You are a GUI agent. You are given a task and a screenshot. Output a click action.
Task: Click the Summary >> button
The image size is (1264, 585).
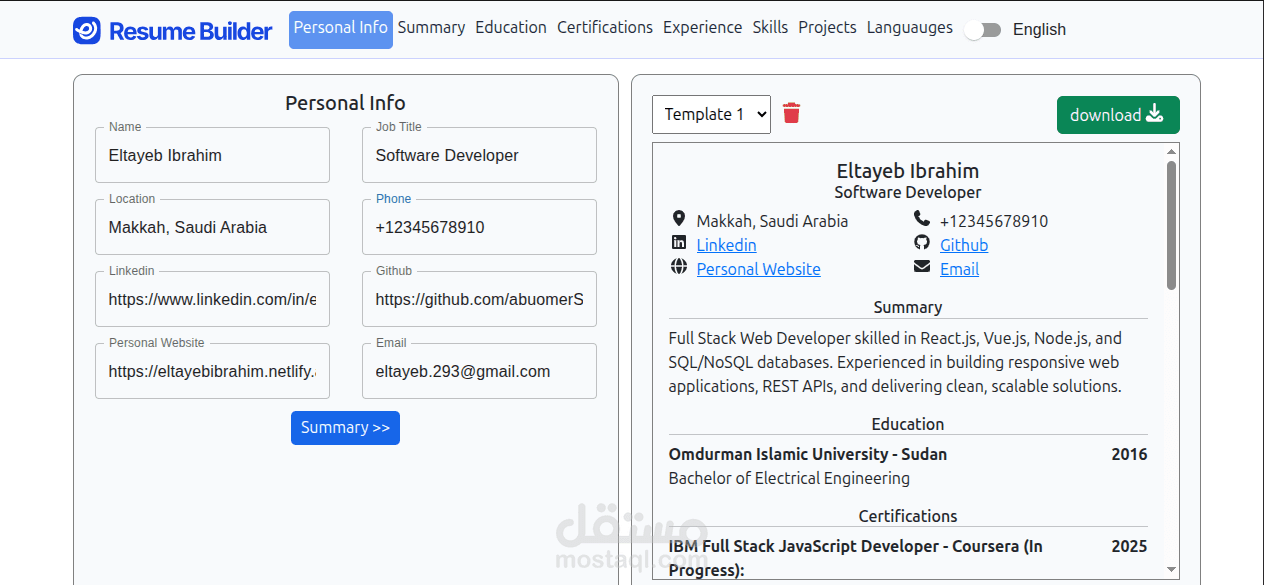pos(345,428)
